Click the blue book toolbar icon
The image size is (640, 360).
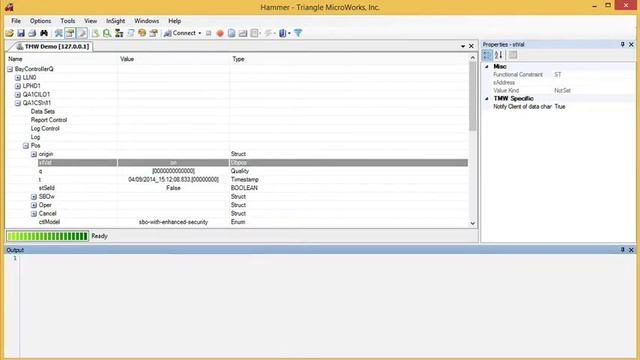(x=282, y=33)
